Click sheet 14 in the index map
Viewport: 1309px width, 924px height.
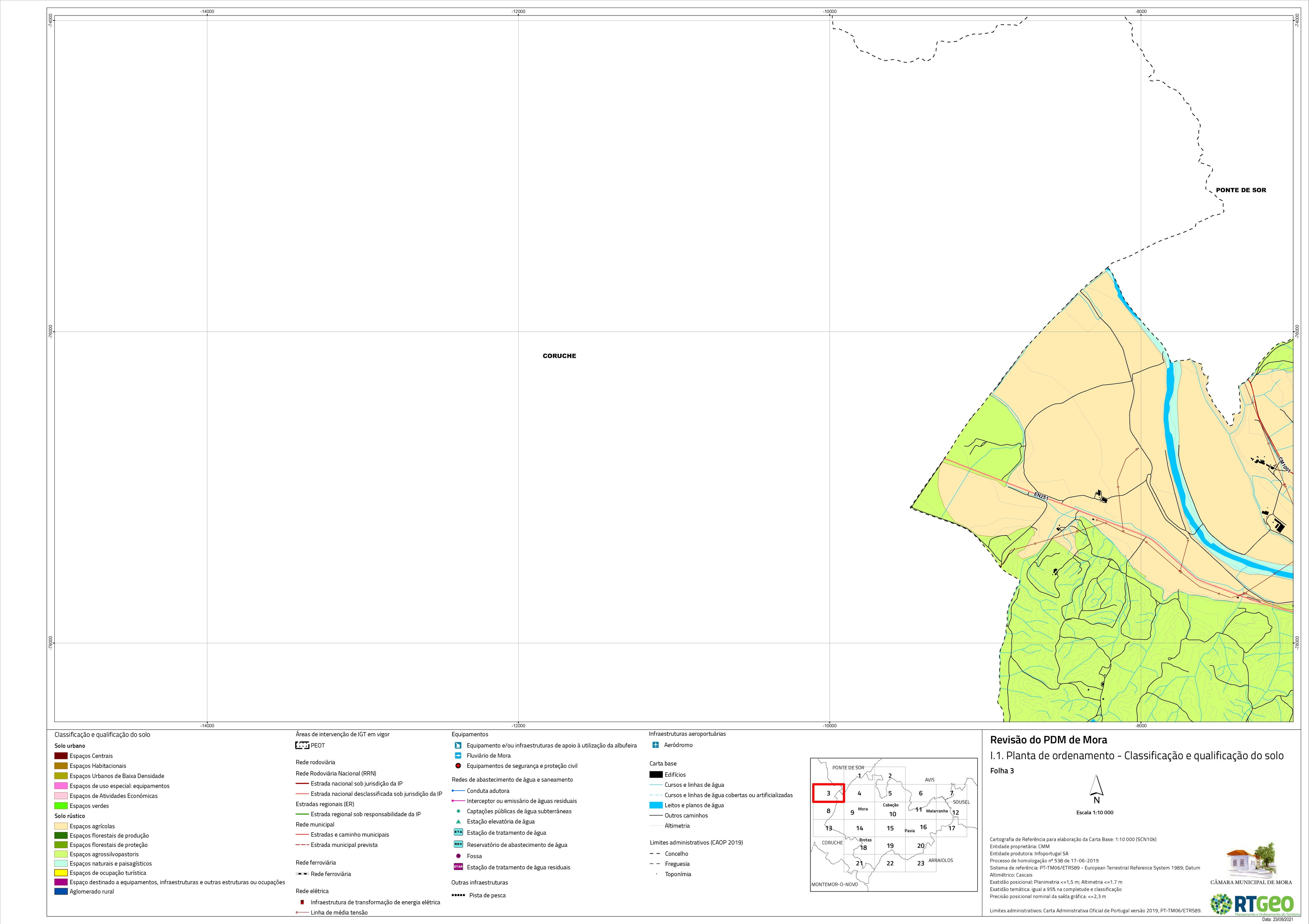pyautogui.click(x=859, y=828)
